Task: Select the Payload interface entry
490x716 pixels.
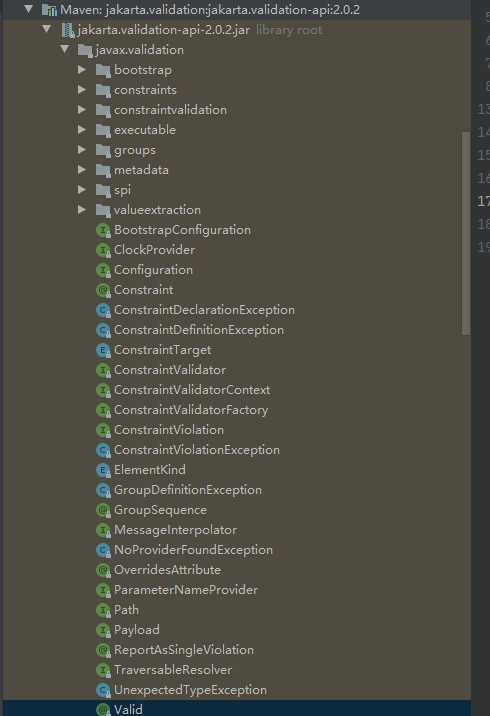Action: (x=137, y=630)
